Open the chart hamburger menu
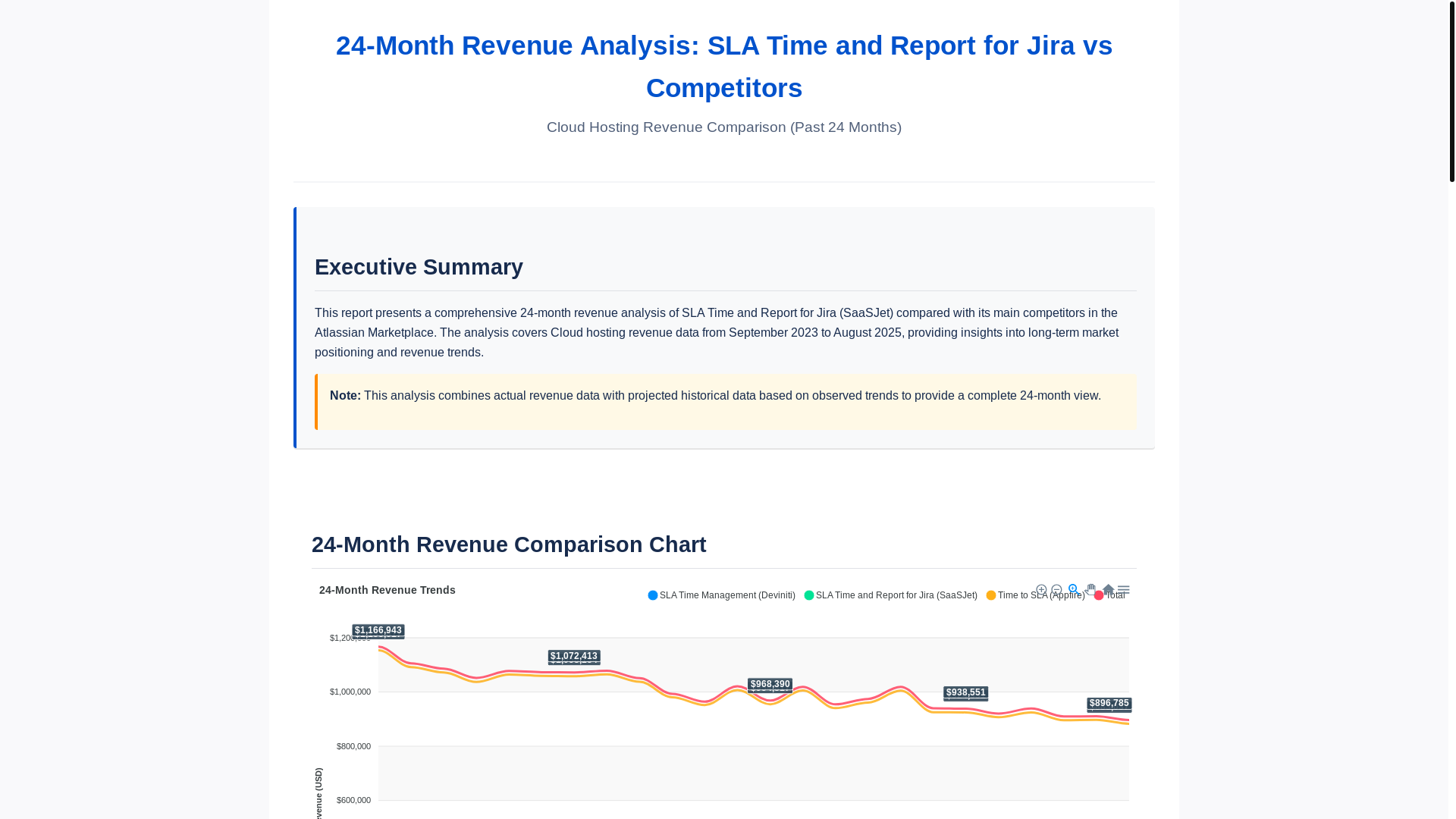 click(1124, 590)
